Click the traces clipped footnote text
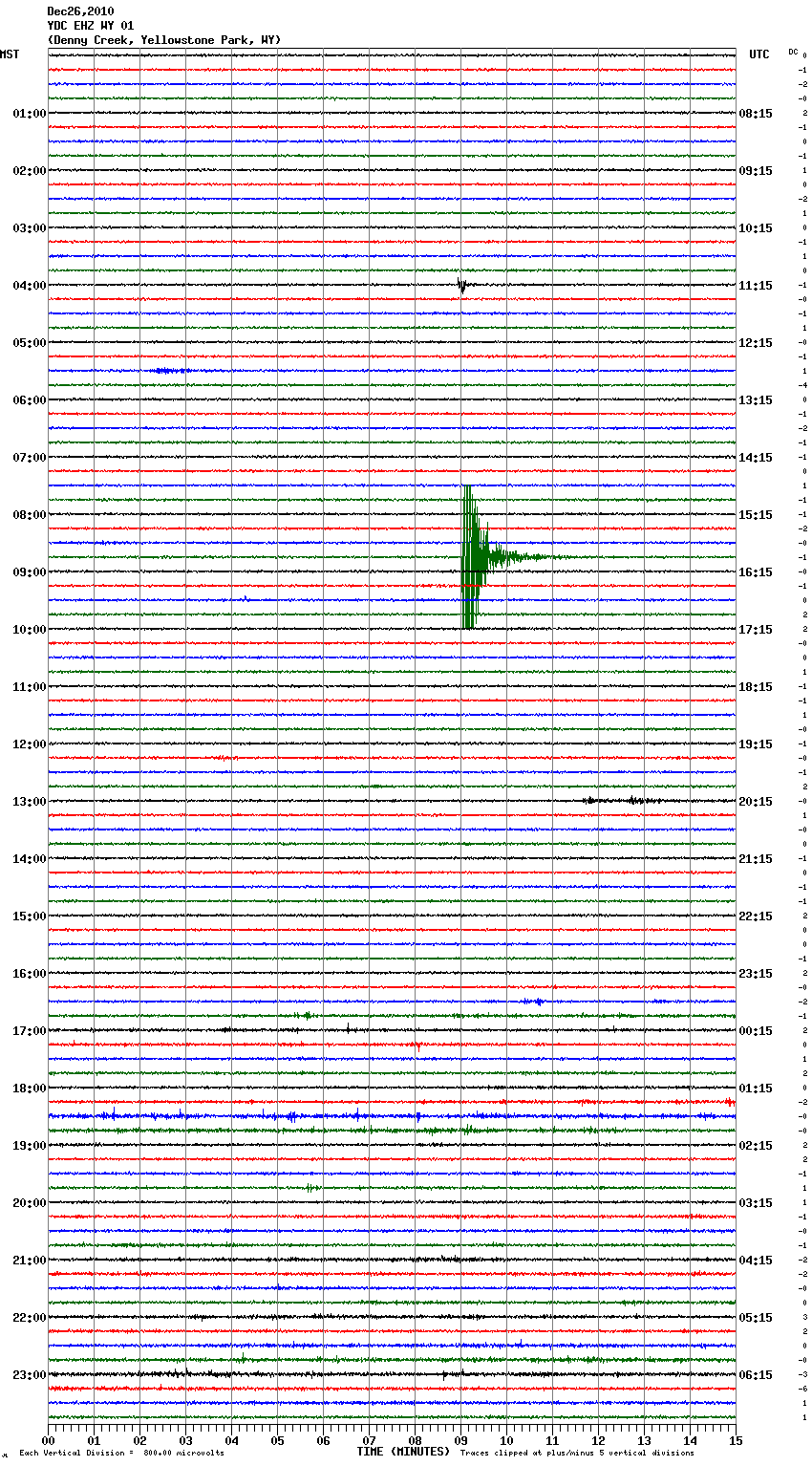Image resolution: width=812 pixels, height=1466 pixels. point(577,1453)
